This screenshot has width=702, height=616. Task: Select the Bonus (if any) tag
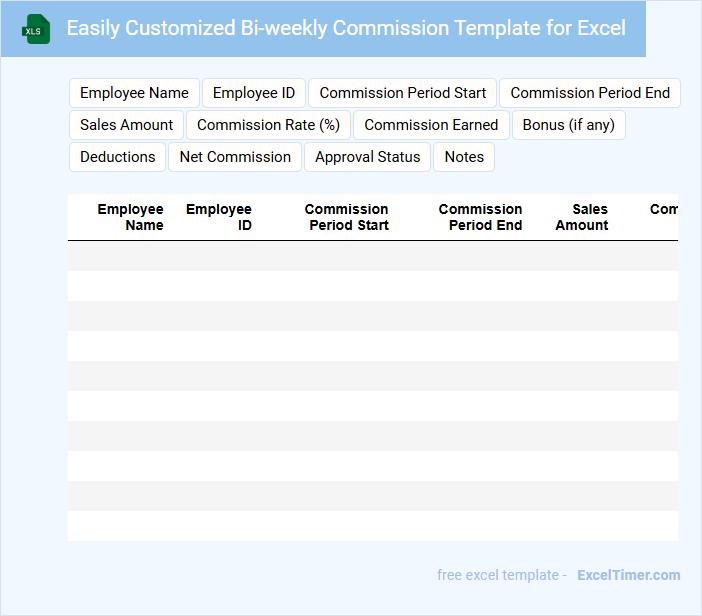pos(569,125)
